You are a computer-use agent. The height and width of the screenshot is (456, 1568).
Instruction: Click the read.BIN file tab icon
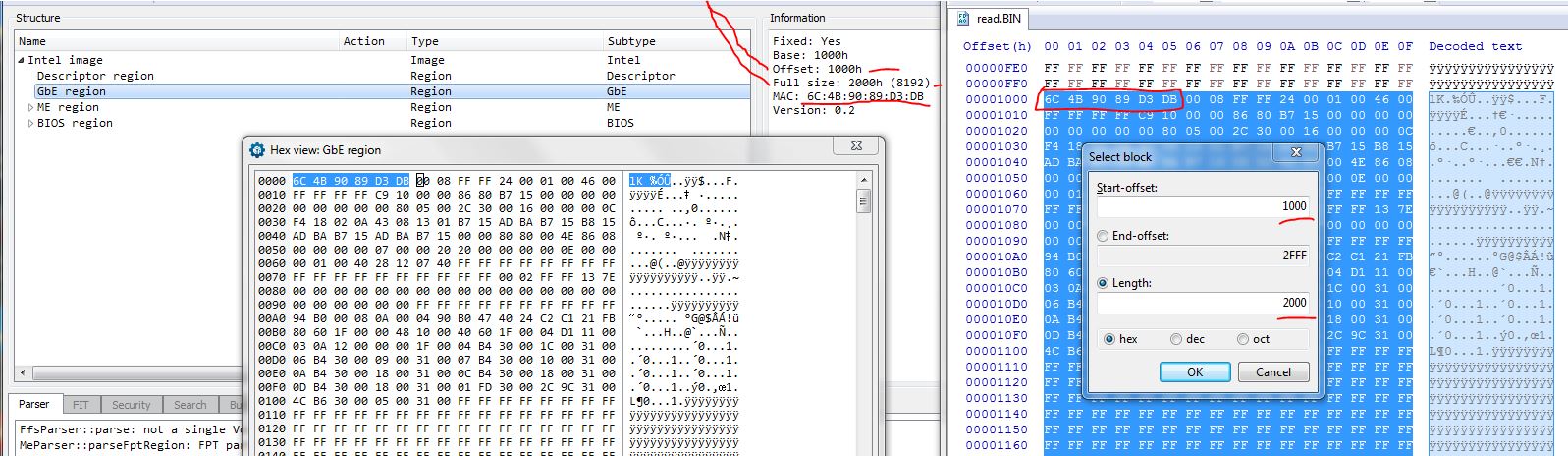pos(963,19)
